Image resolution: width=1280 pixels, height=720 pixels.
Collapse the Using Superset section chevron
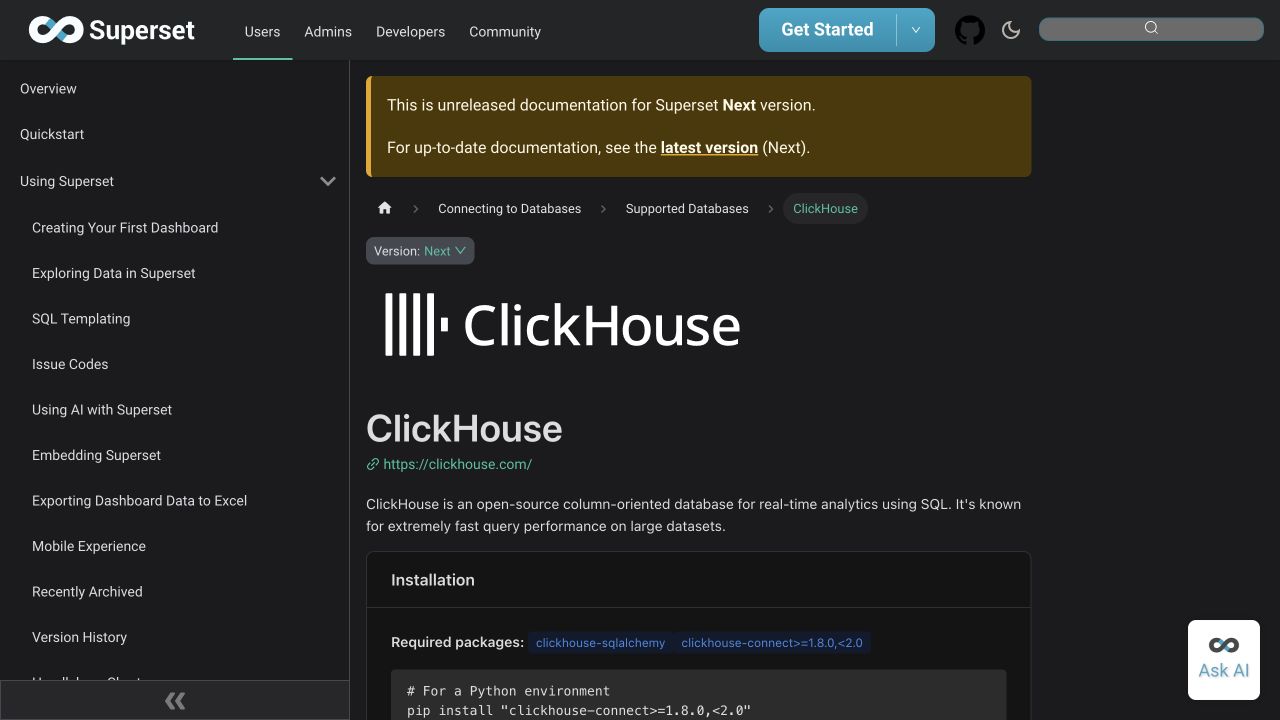click(x=327, y=181)
